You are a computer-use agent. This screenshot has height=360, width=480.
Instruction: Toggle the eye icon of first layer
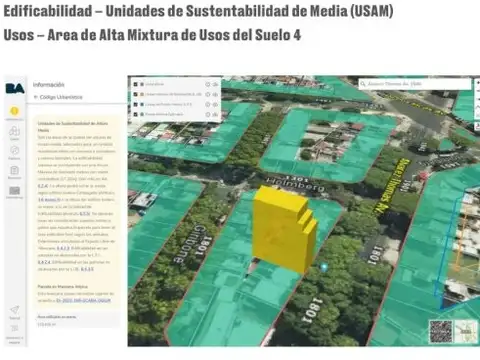point(215,84)
